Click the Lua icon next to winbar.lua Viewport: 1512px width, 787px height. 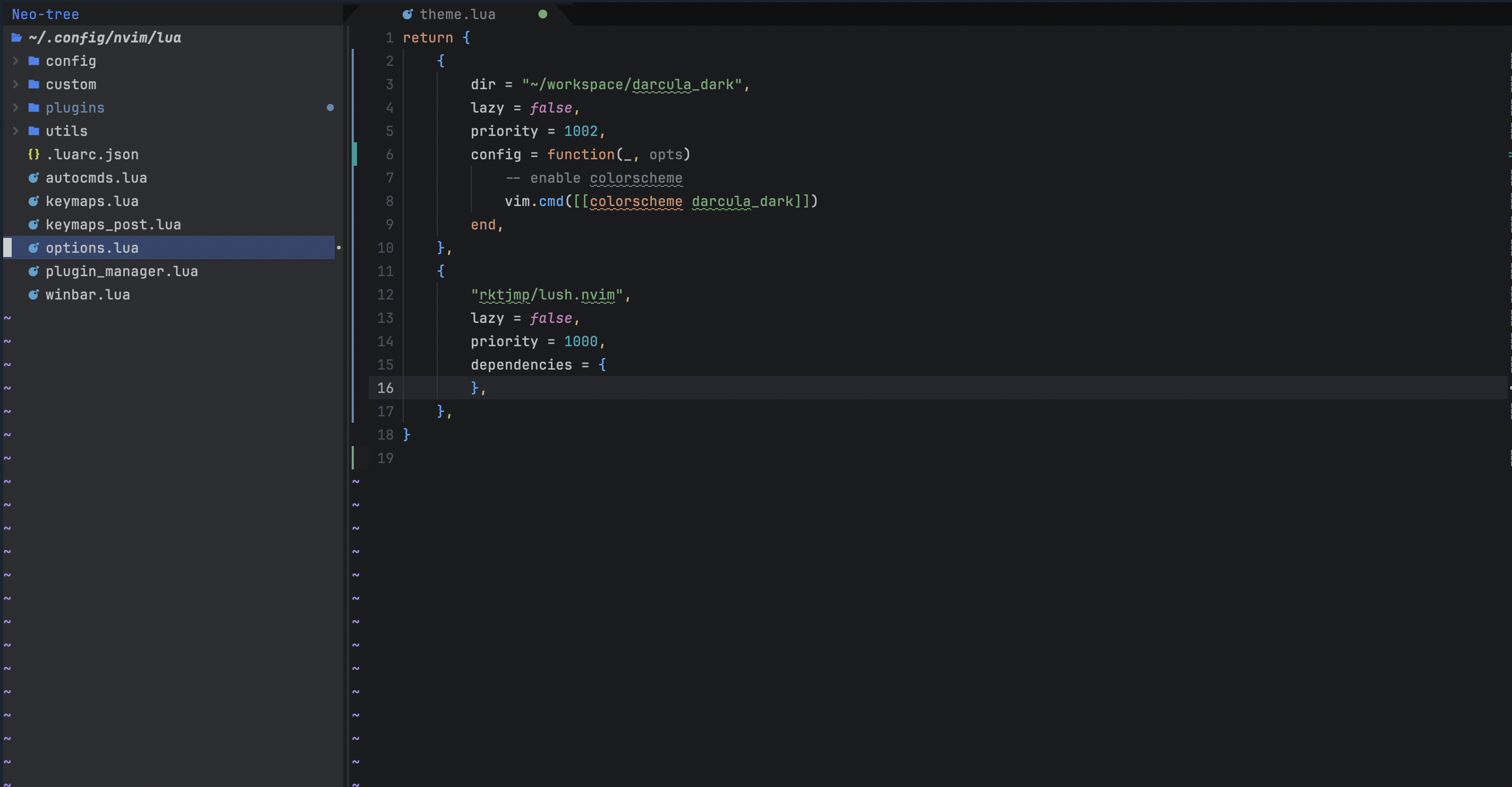click(x=33, y=295)
